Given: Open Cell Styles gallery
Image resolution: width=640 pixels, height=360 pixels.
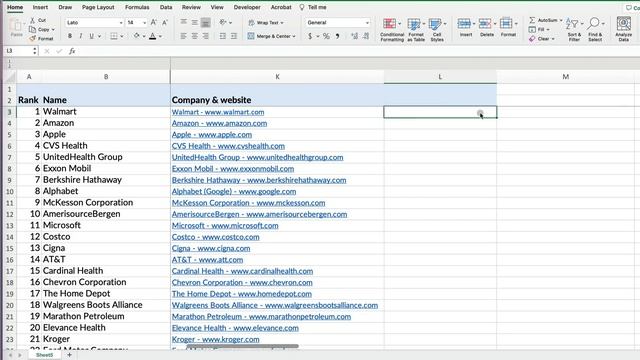Looking at the screenshot, I should coord(437,29).
